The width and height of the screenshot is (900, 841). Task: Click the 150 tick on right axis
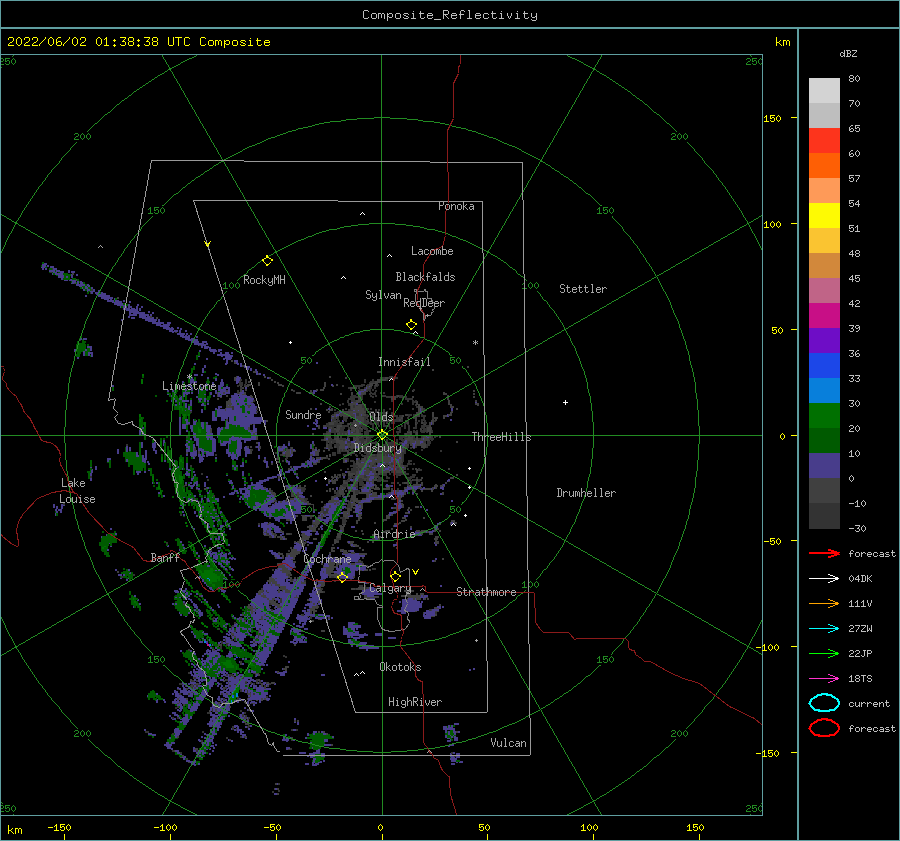coord(772,118)
